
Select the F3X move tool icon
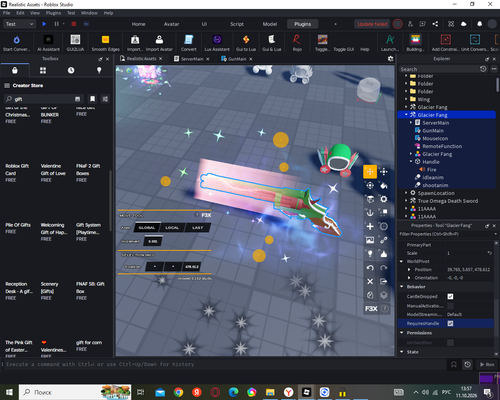click(370, 172)
